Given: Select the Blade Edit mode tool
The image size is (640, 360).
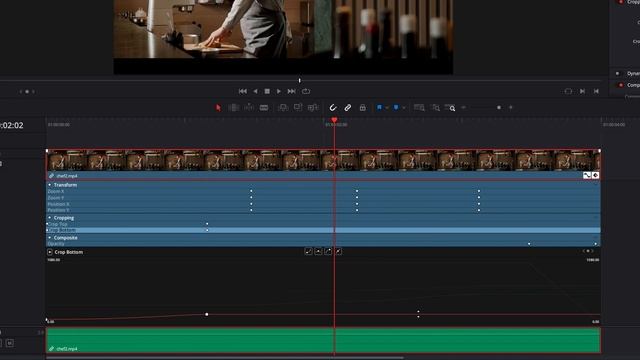Looking at the screenshot, I should pyautogui.click(x=264, y=108).
